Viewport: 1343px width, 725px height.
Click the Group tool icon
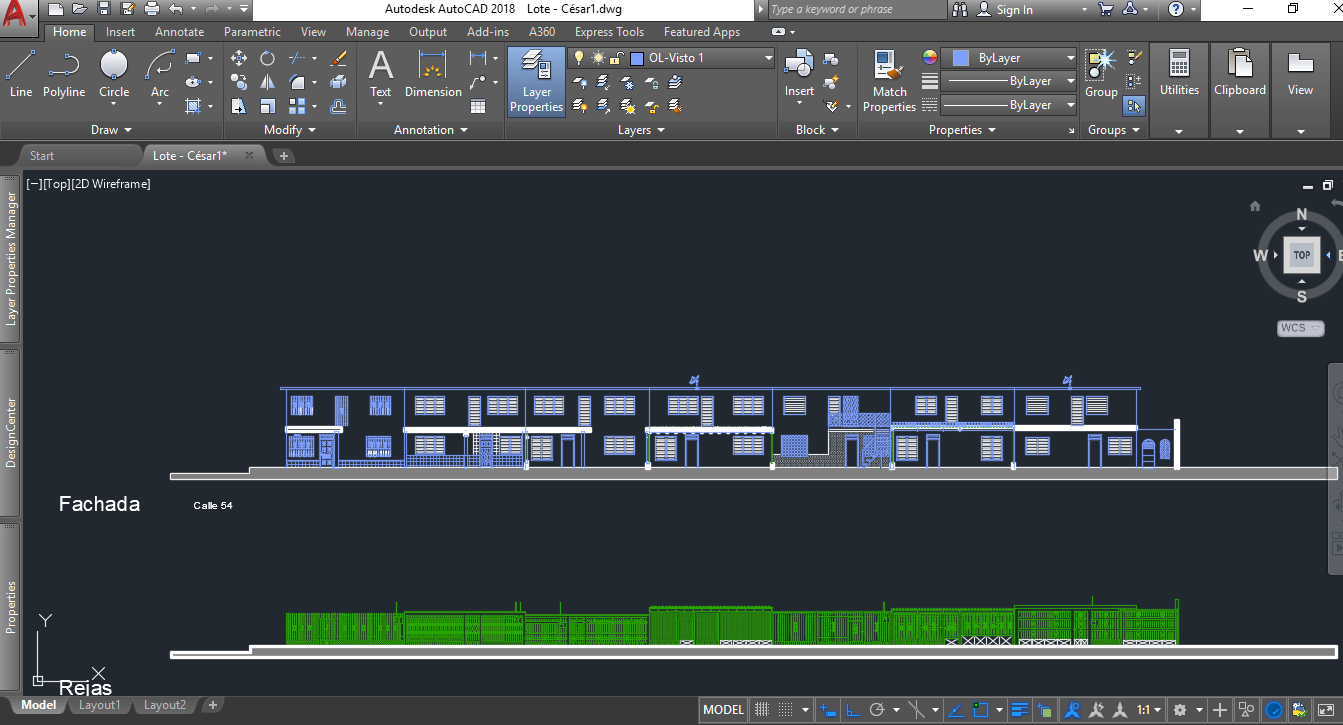click(1101, 74)
